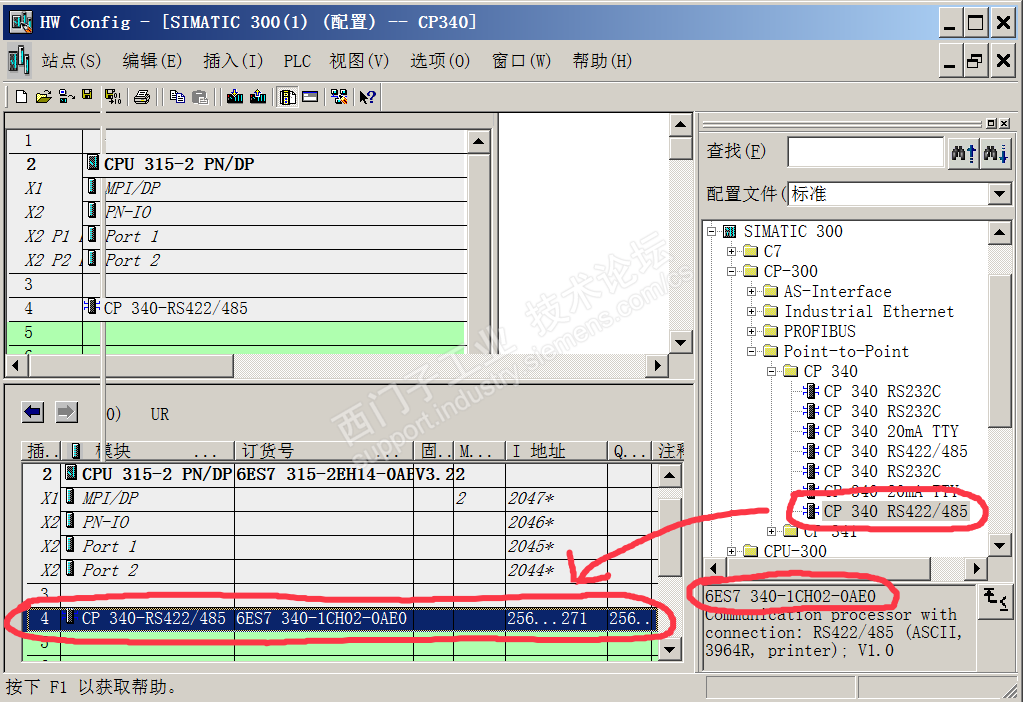The width and height of the screenshot is (1024, 702).
Task: Toggle the hardware Catalog toolbar button
Action: 287,97
